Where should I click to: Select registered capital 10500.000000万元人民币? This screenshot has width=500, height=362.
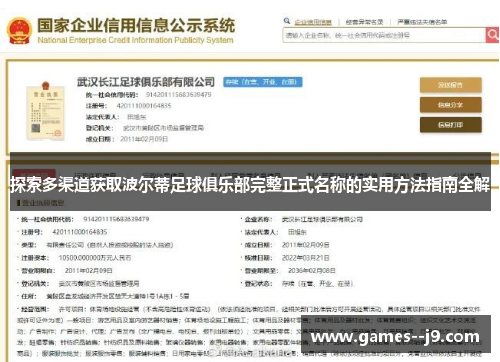95,258
